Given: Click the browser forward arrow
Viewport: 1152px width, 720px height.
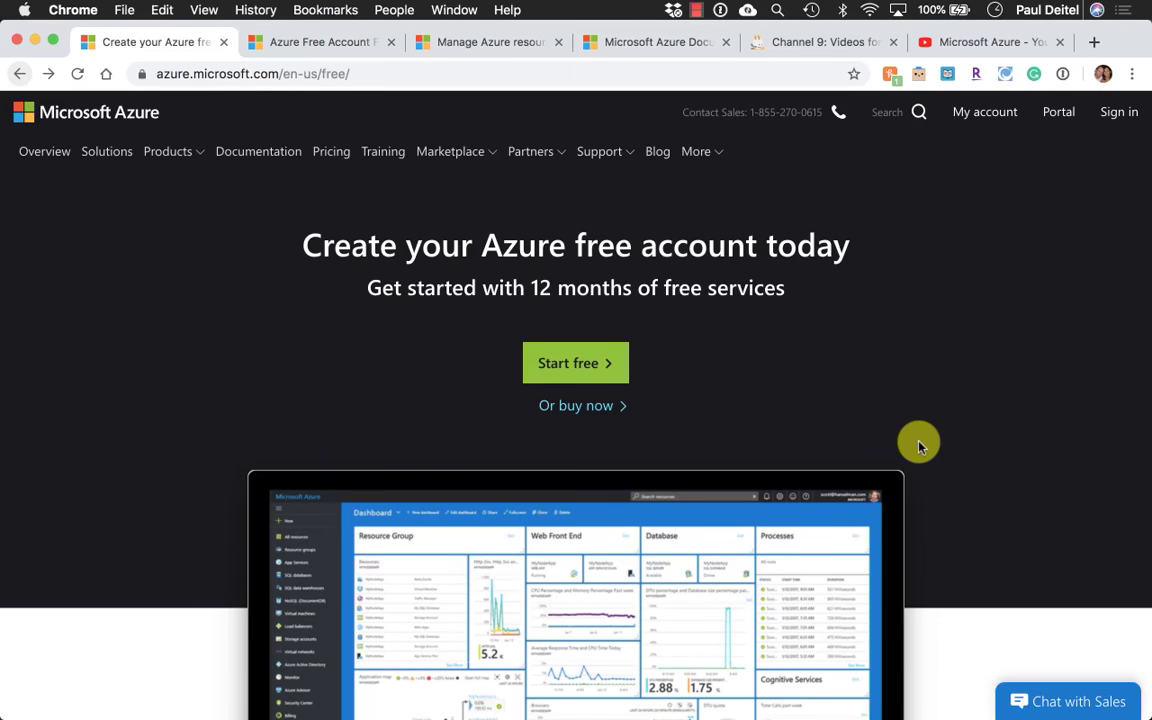Looking at the screenshot, I should (48, 73).
